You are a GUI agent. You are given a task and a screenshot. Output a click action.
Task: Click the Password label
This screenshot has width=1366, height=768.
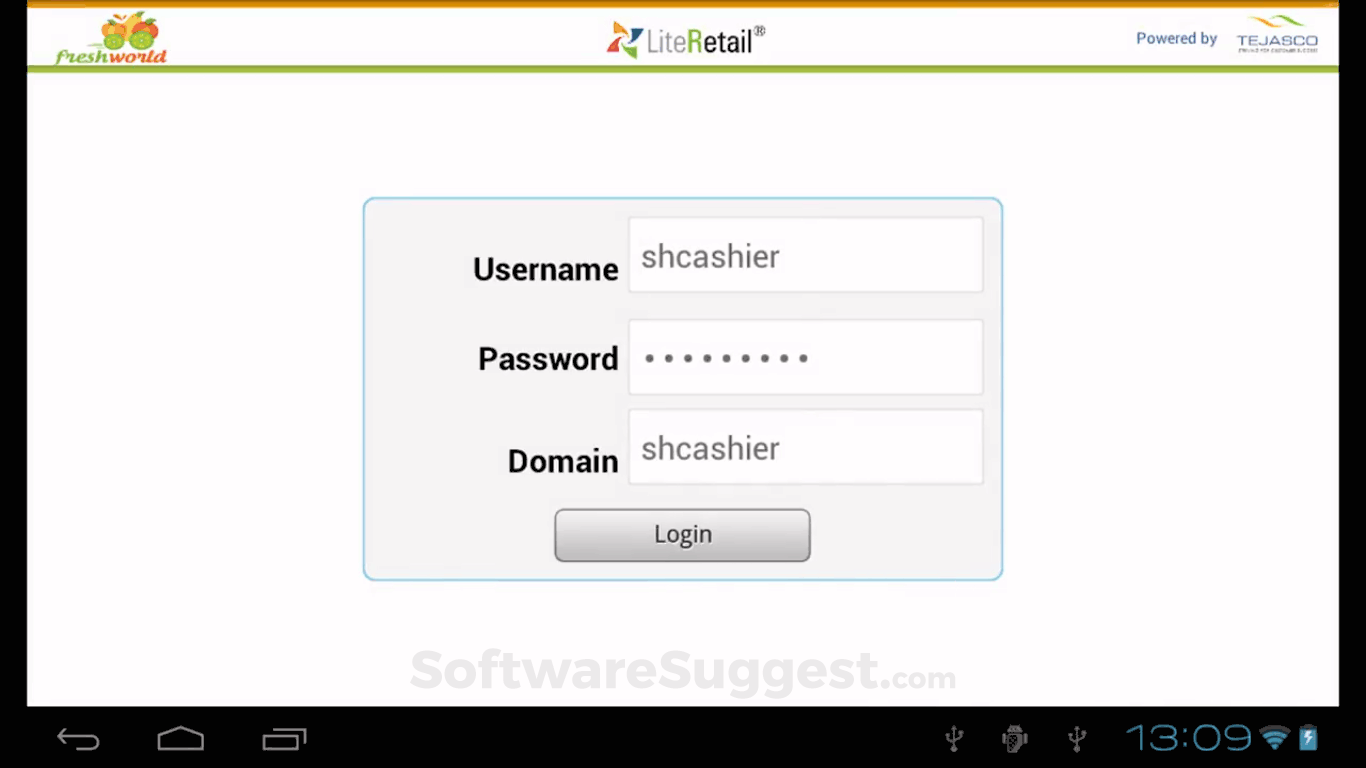(x=548, y=359)
